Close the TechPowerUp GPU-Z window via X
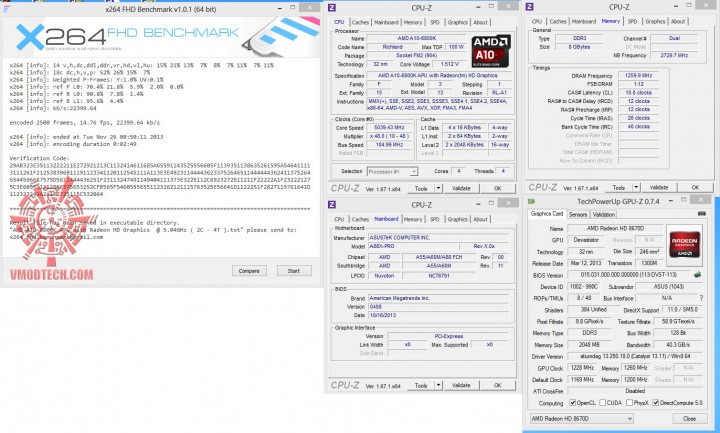Viewport: 720px width, 433px height. pos(700,200)
